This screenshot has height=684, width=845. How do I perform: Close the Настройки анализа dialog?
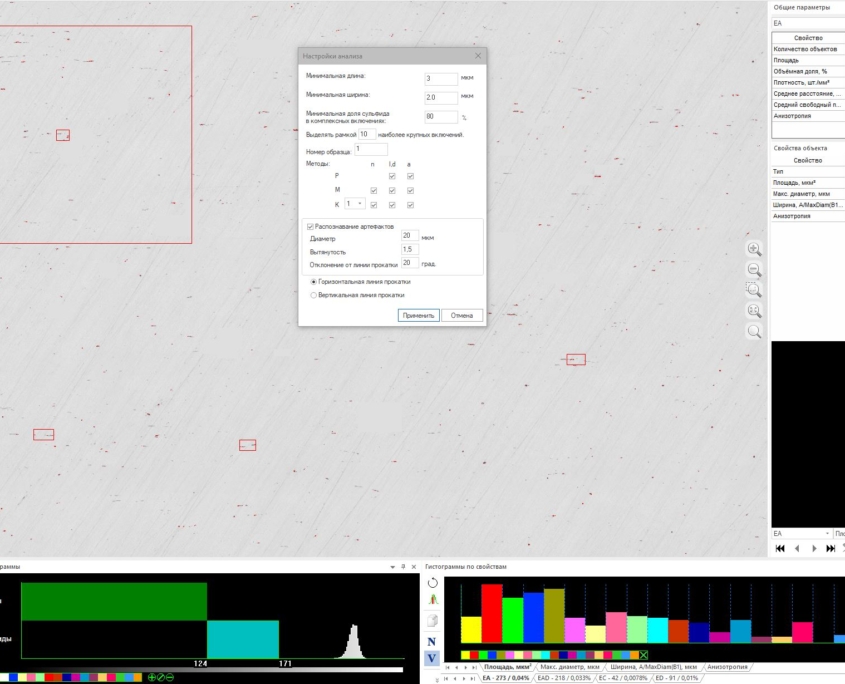coord(478,56)
